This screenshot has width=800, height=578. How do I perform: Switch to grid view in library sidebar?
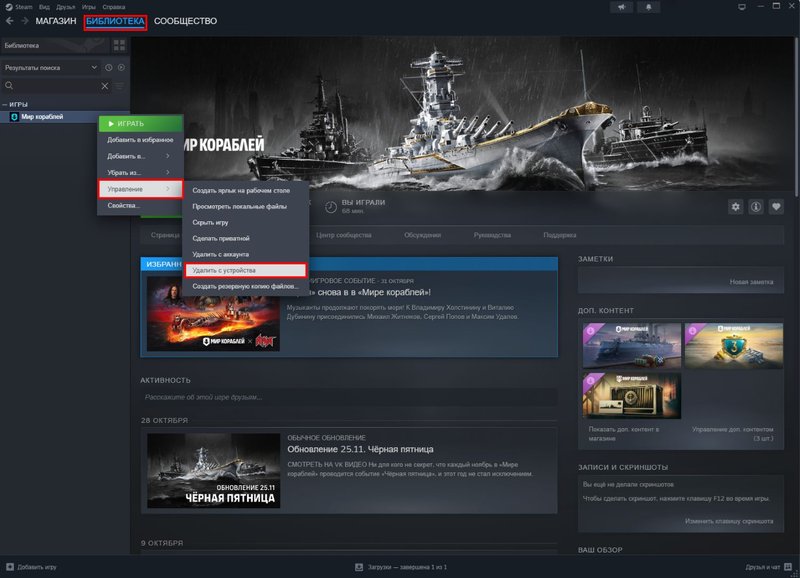point(118,46)
